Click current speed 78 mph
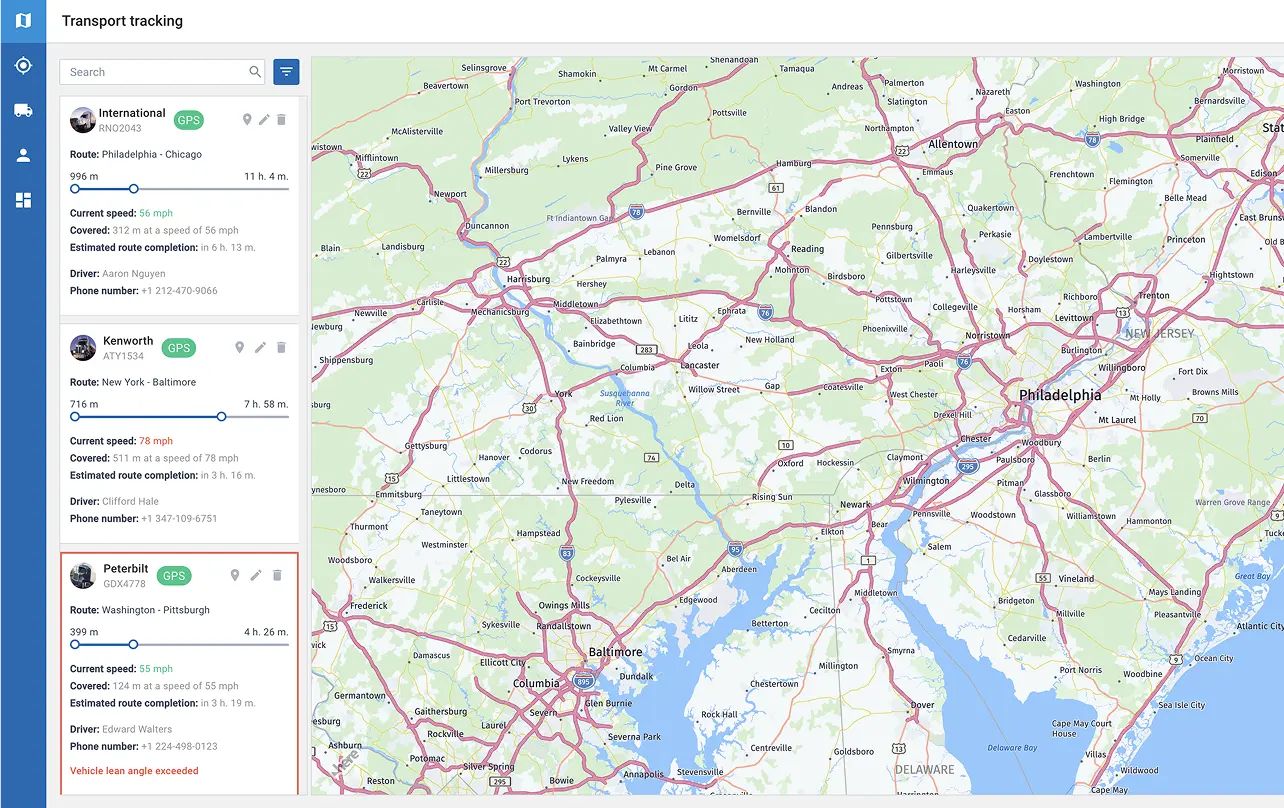 (x=156, y=441)
